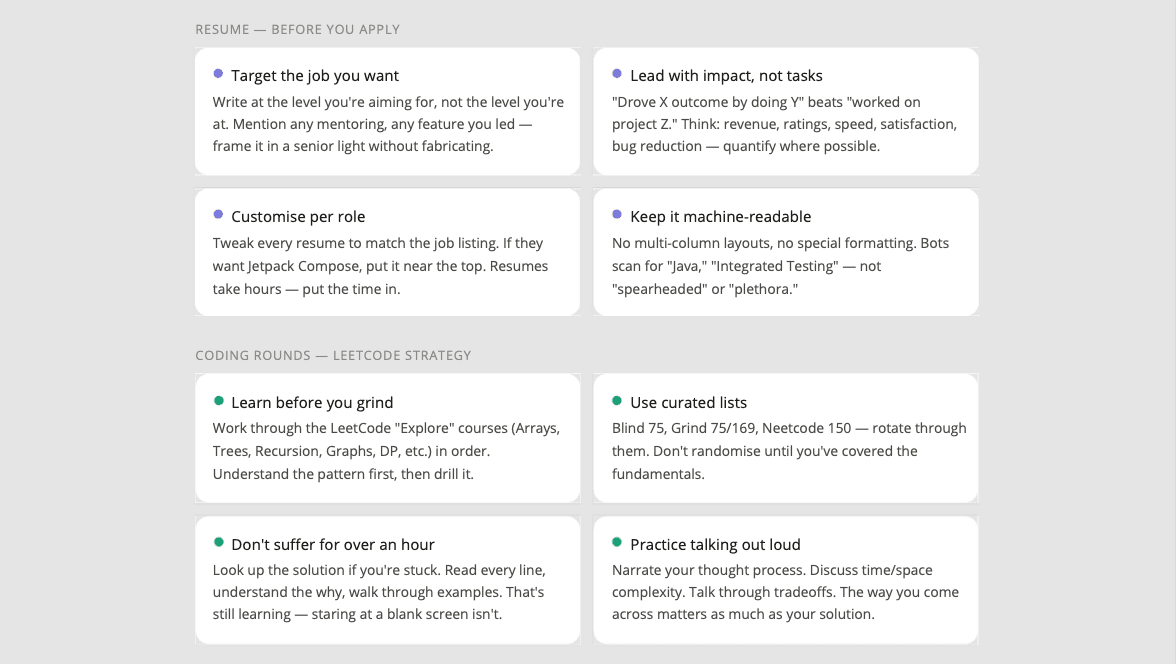Click the green dot beside Practice talking out loud

coord(617,543)
